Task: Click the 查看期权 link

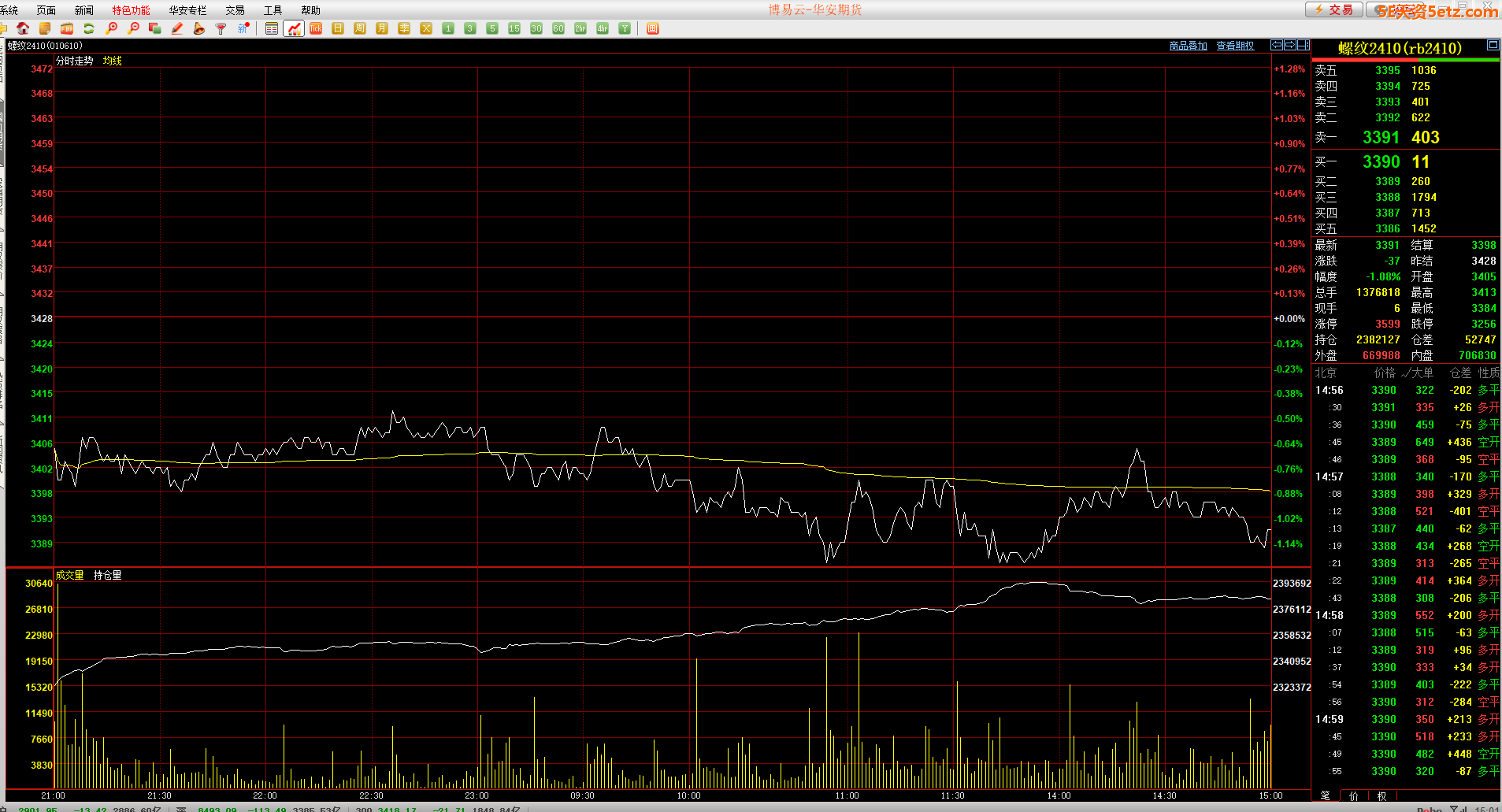Action: 1235,46
